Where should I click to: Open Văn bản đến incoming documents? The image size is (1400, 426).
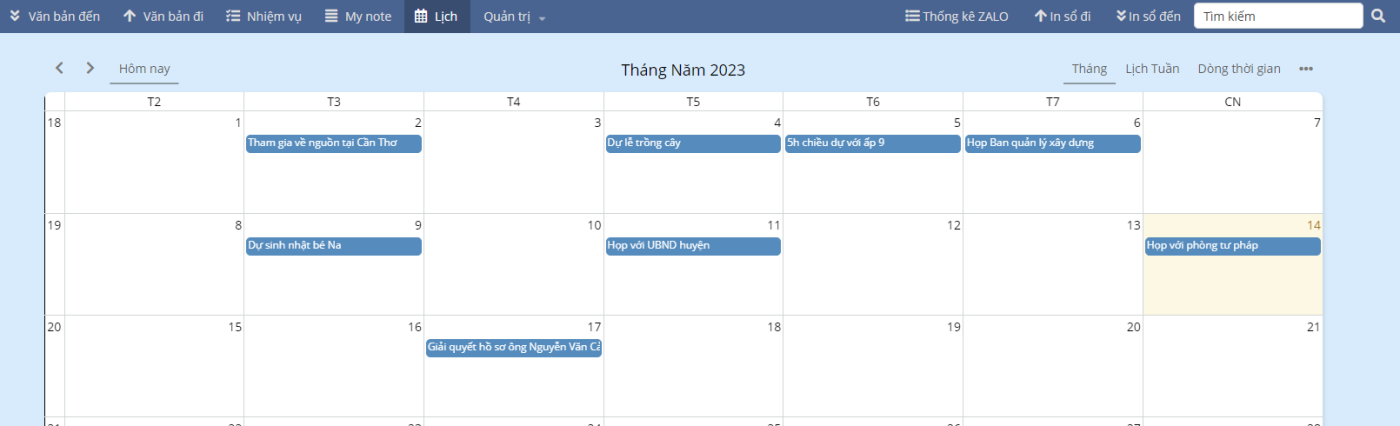[54, 16]
